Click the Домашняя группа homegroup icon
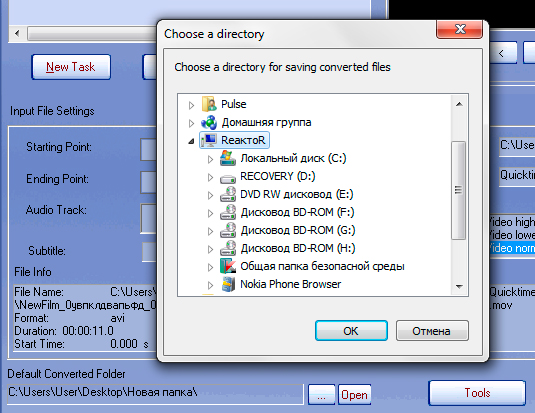The width and height of the screenshot is (535, 413). [x=209, y=122]
